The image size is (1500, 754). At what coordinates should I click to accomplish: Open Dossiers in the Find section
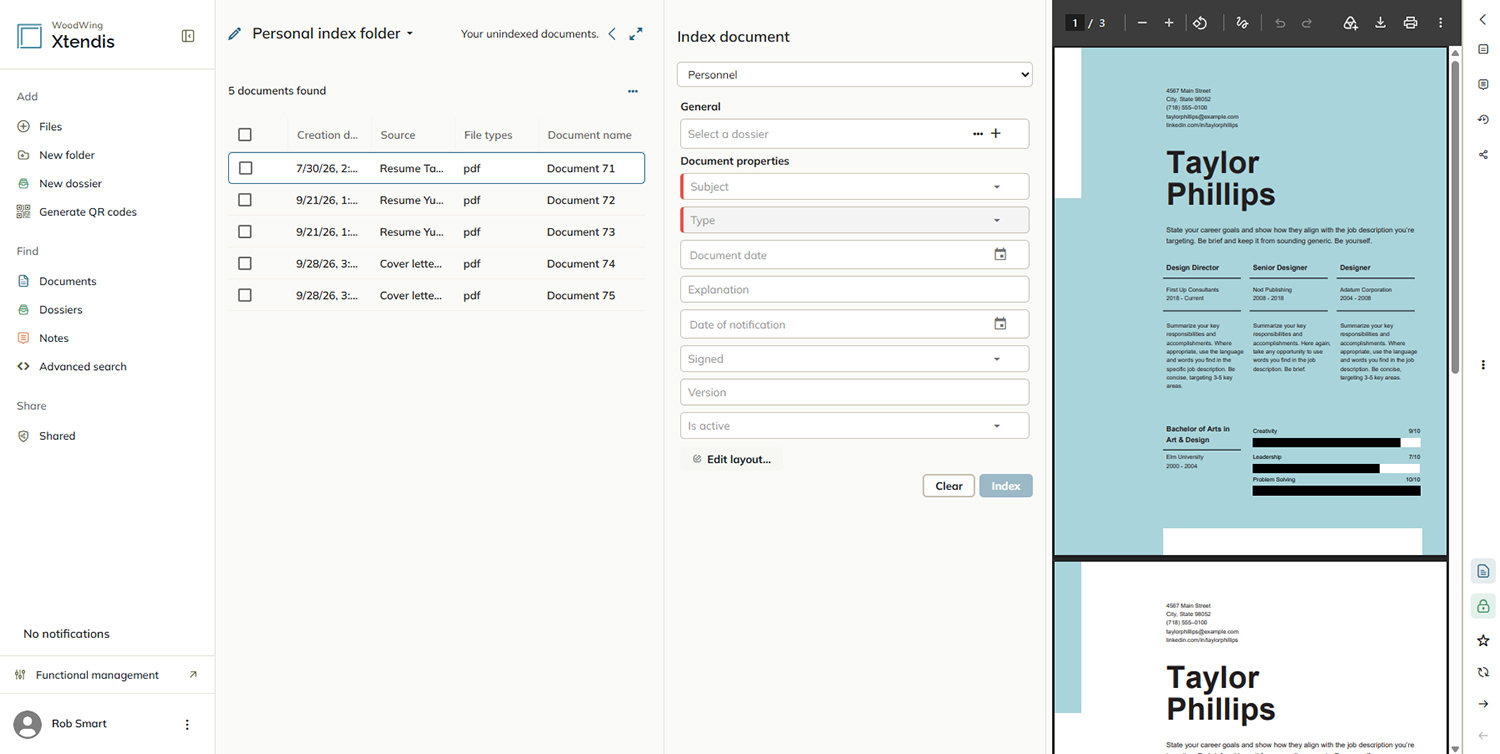50,310
